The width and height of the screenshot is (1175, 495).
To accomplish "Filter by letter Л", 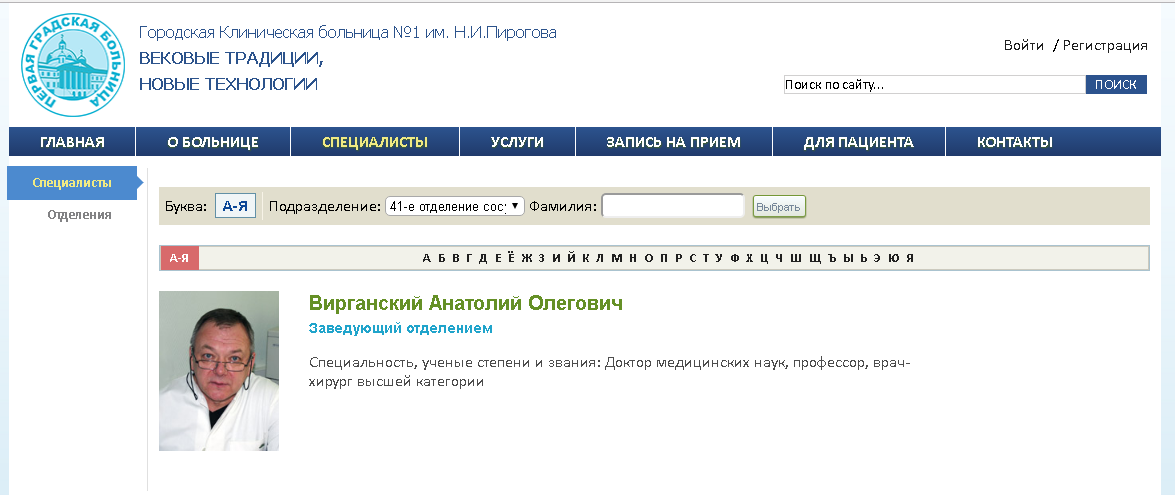I will click(599, 258).
